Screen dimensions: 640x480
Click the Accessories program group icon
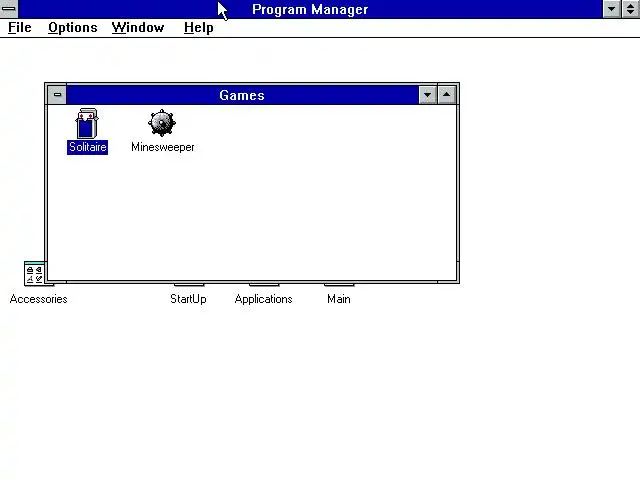click(35, 273)
